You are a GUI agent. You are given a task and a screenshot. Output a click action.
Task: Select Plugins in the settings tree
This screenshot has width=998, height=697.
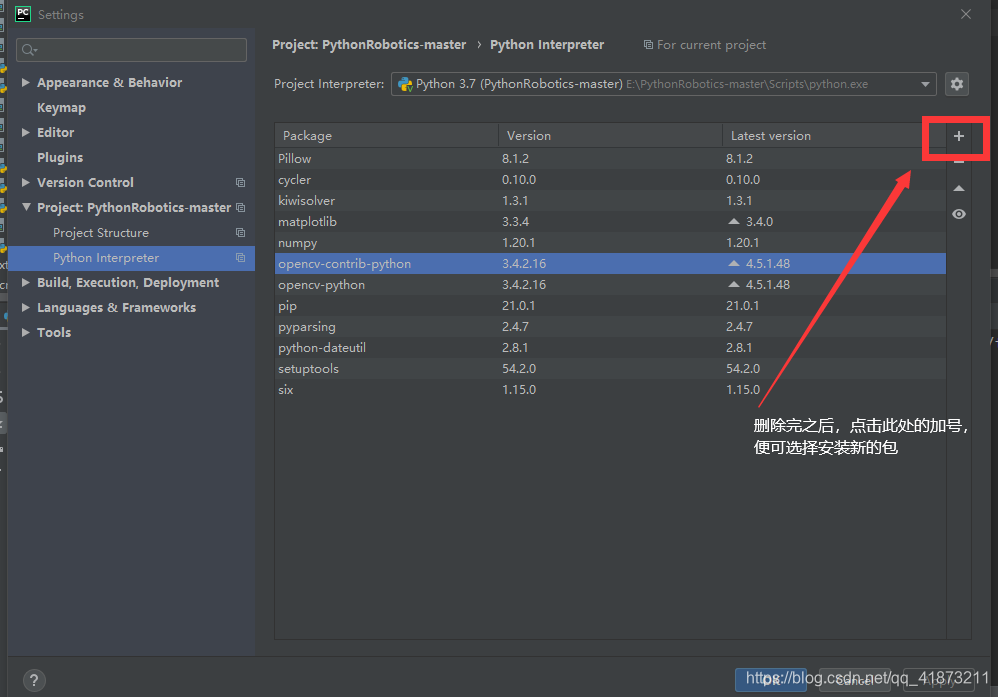click(x=60, y=157)
